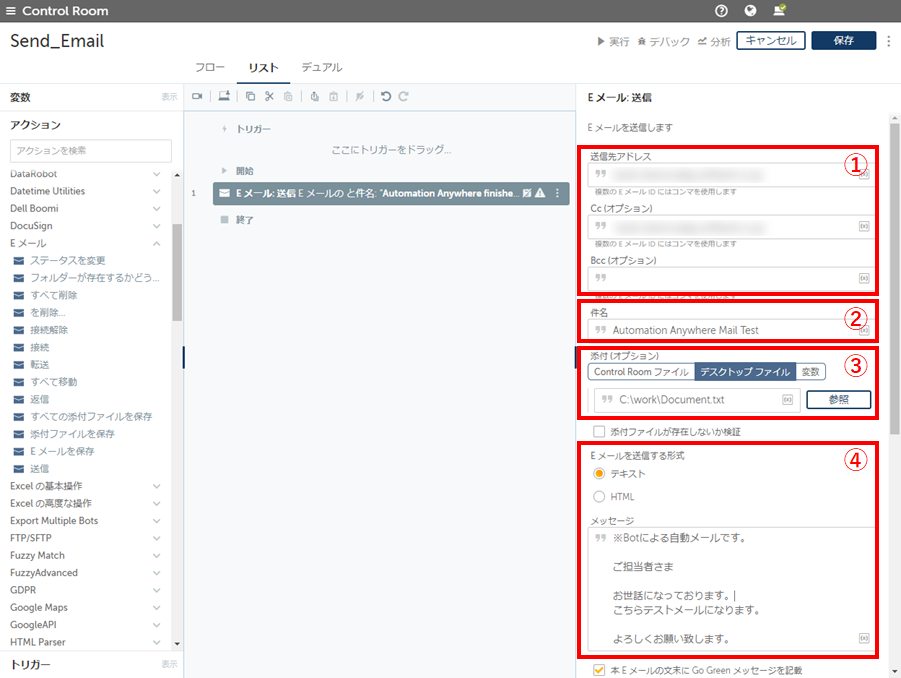Image resolution: width=901 pixels, height=678 pixels.
Task: Open the device status icon in header
Action: click(x=780, y=10)
